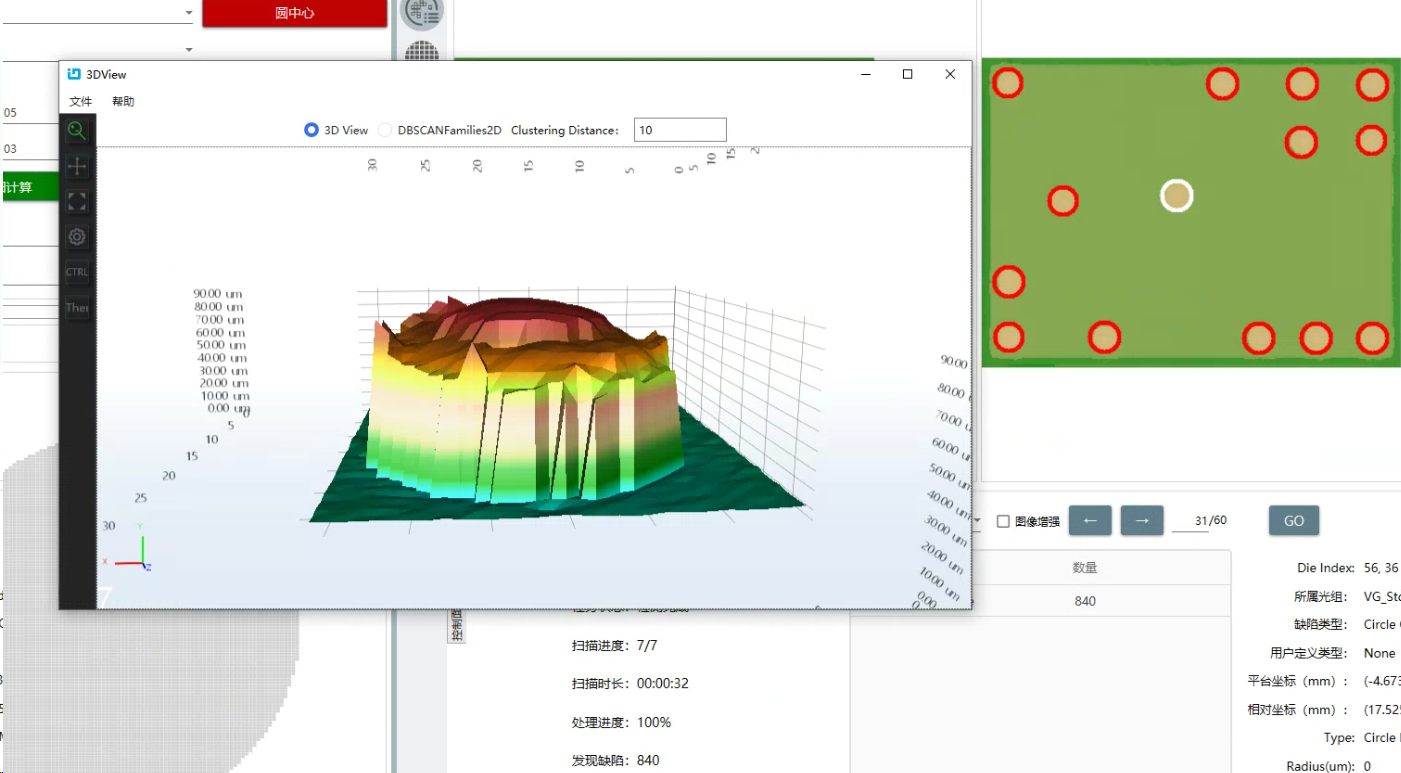Click the Ther button in 3DView sidebar

click(77, 308)
